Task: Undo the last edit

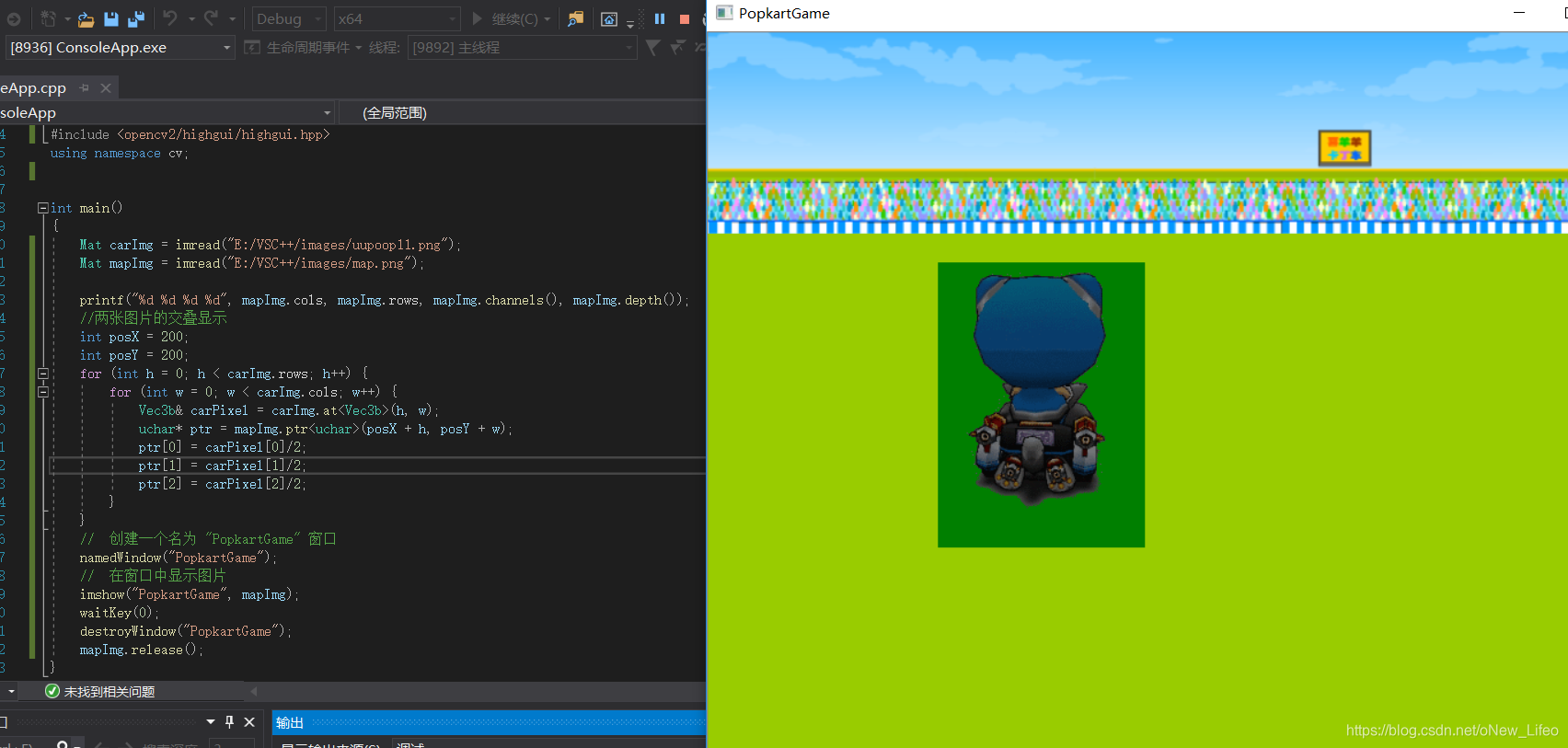Action: pos(170,17)
